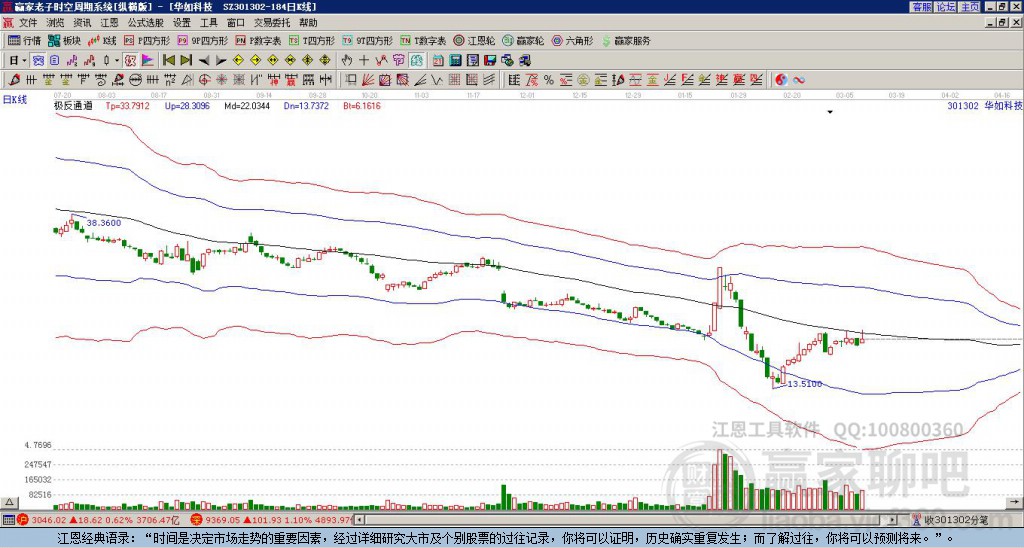Click the Tp=33.7912 indicator value

pos(127,106)
